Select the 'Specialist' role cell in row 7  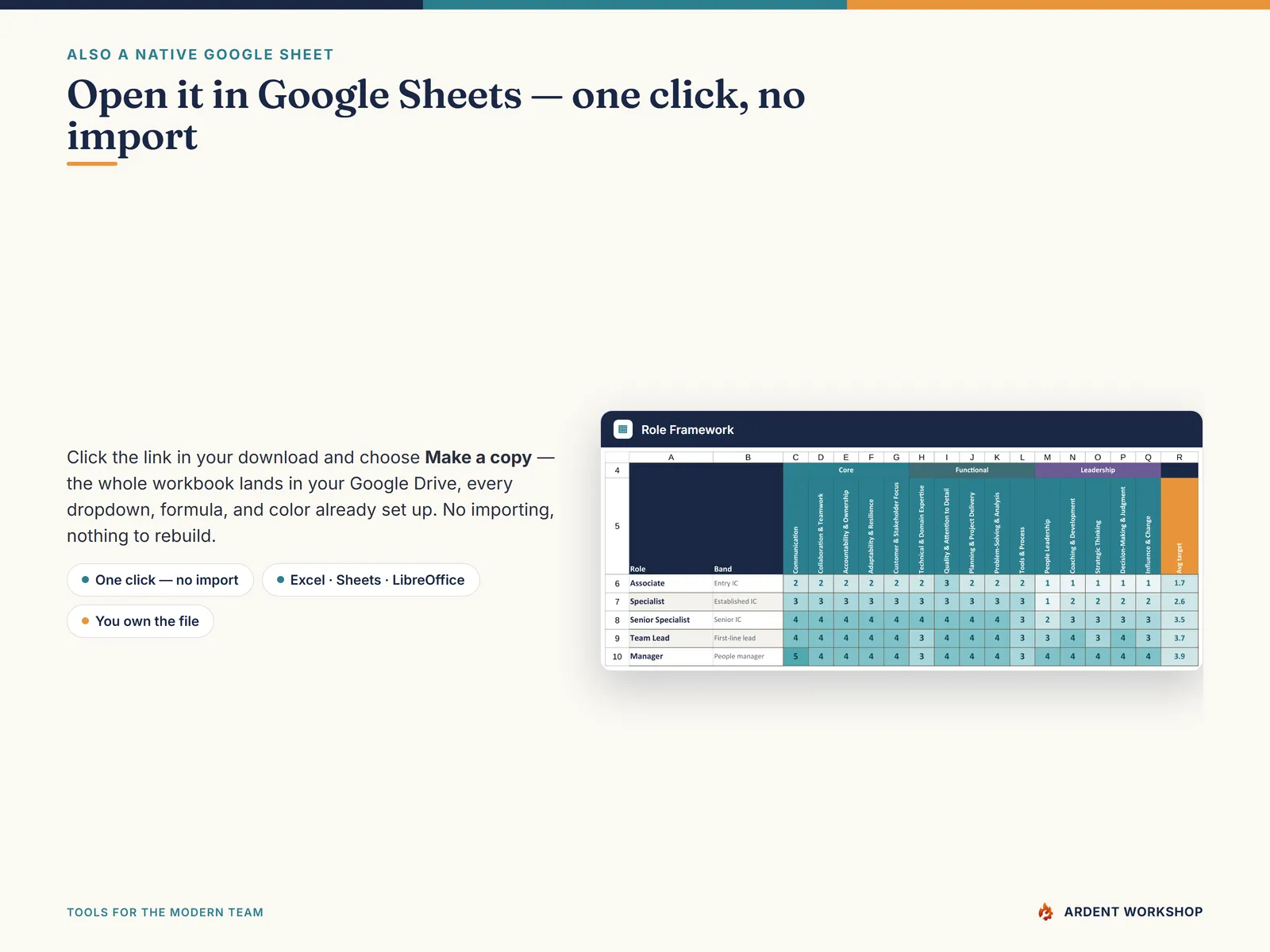[x=671, y=601]
